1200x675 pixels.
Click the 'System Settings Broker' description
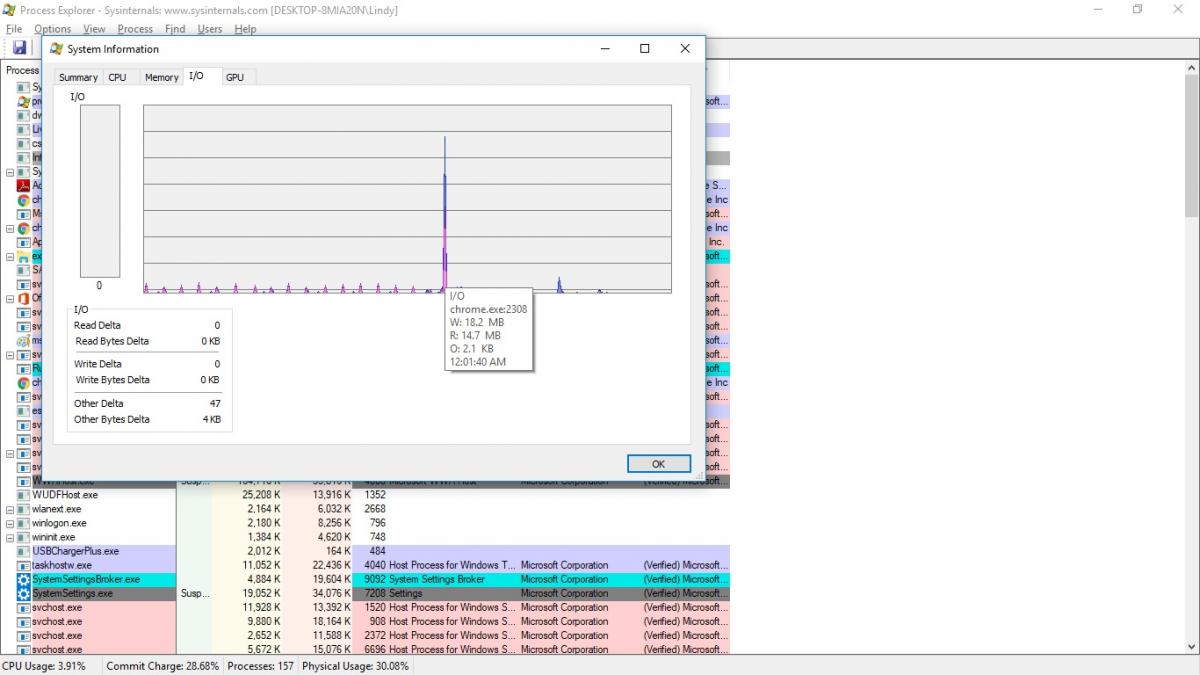(436, 579)
